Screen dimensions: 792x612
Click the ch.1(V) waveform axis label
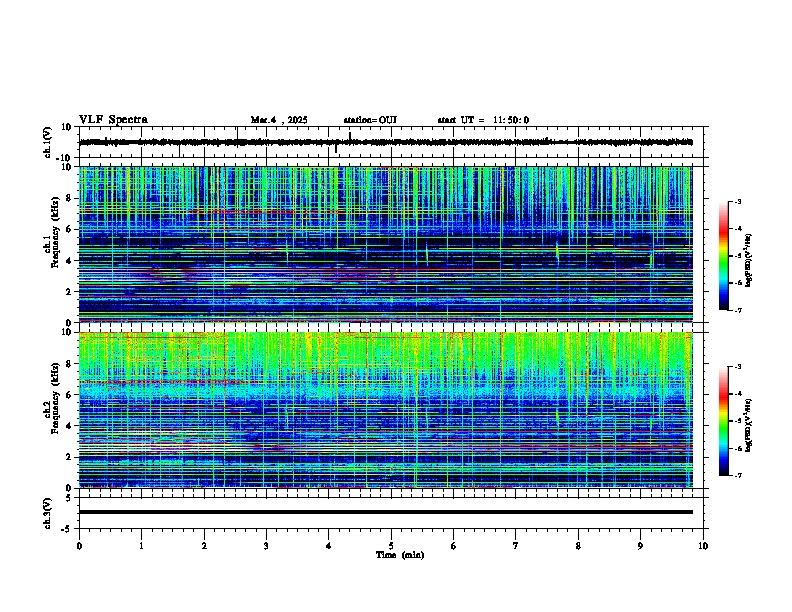point(48,142)
